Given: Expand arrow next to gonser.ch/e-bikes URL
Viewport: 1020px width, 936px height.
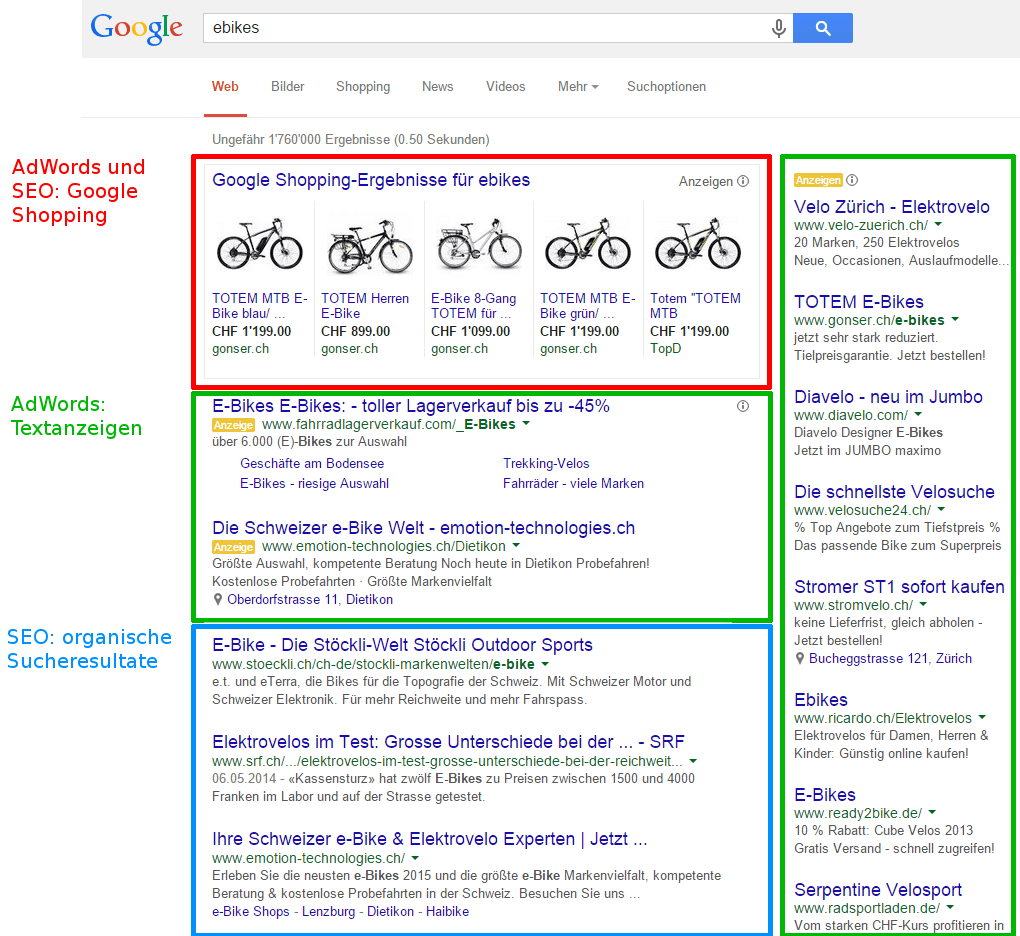Looking at the screenshot, I should pyautogui.click(x=955, y=319).
